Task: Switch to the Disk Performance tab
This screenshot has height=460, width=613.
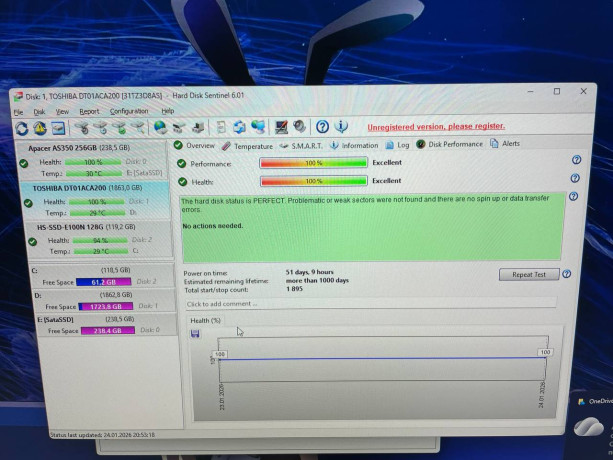Action: coord(450,144)
